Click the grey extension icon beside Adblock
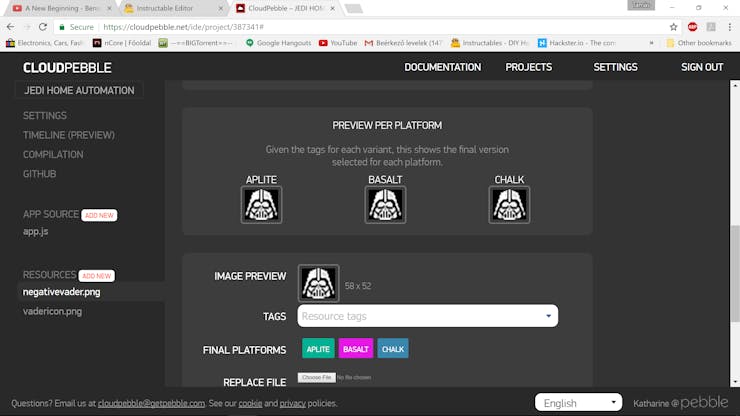Viewport: 740px width, 416px height. [711, 27]
